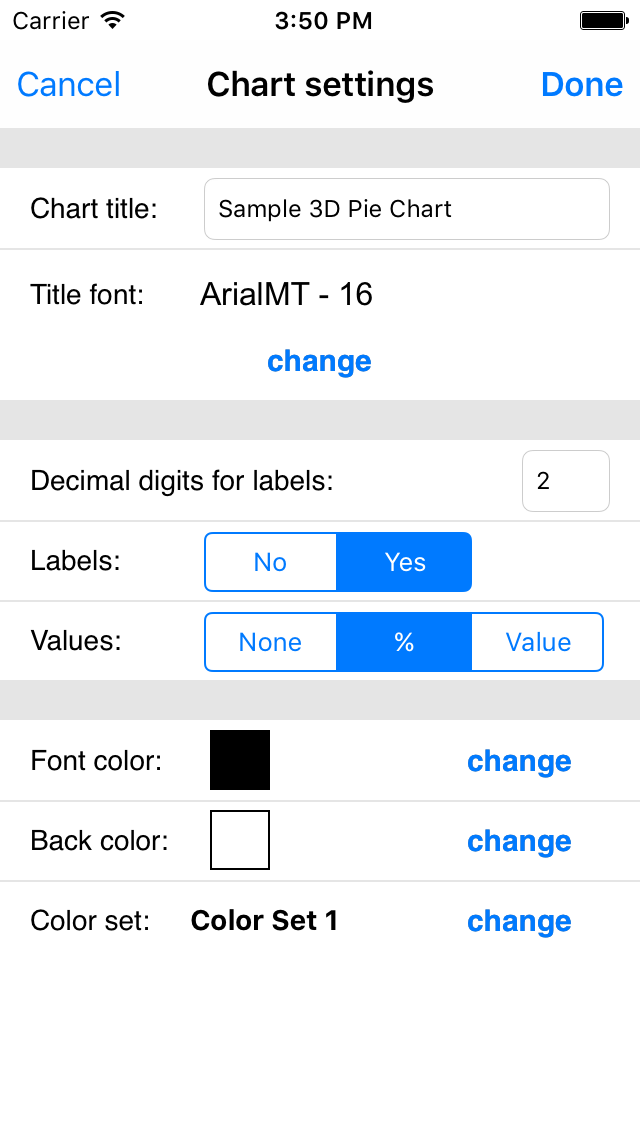Tap the Wi-Fi icon in status bar

113,20
